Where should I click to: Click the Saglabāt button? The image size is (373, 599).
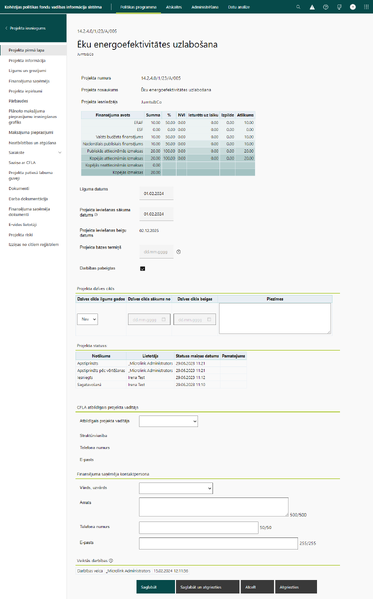(156, 587)
